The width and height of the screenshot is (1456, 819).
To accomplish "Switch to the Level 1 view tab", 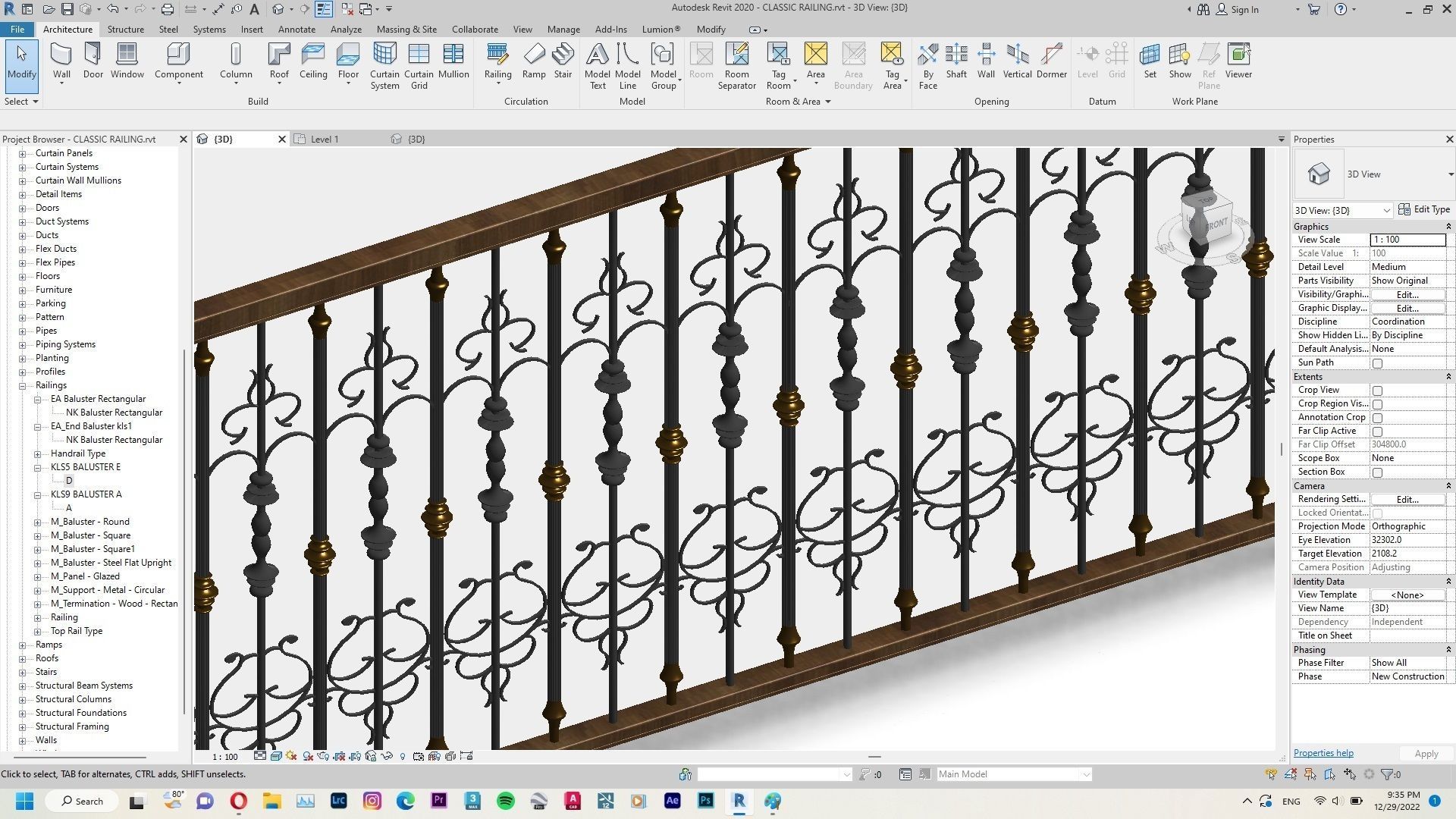I will [x=324, y=139].
